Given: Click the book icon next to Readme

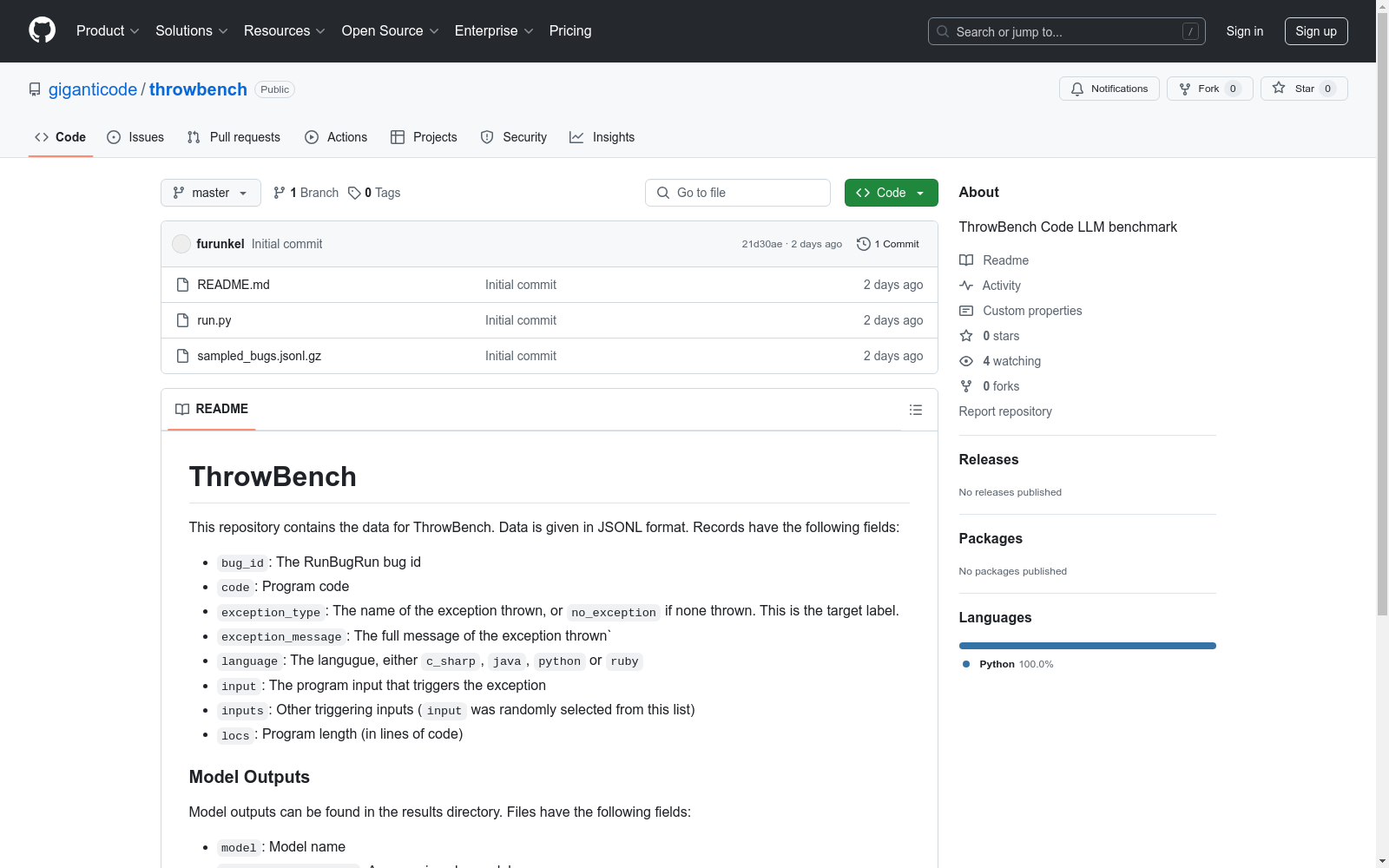Looking at the screenshot, I should (966, 260).
